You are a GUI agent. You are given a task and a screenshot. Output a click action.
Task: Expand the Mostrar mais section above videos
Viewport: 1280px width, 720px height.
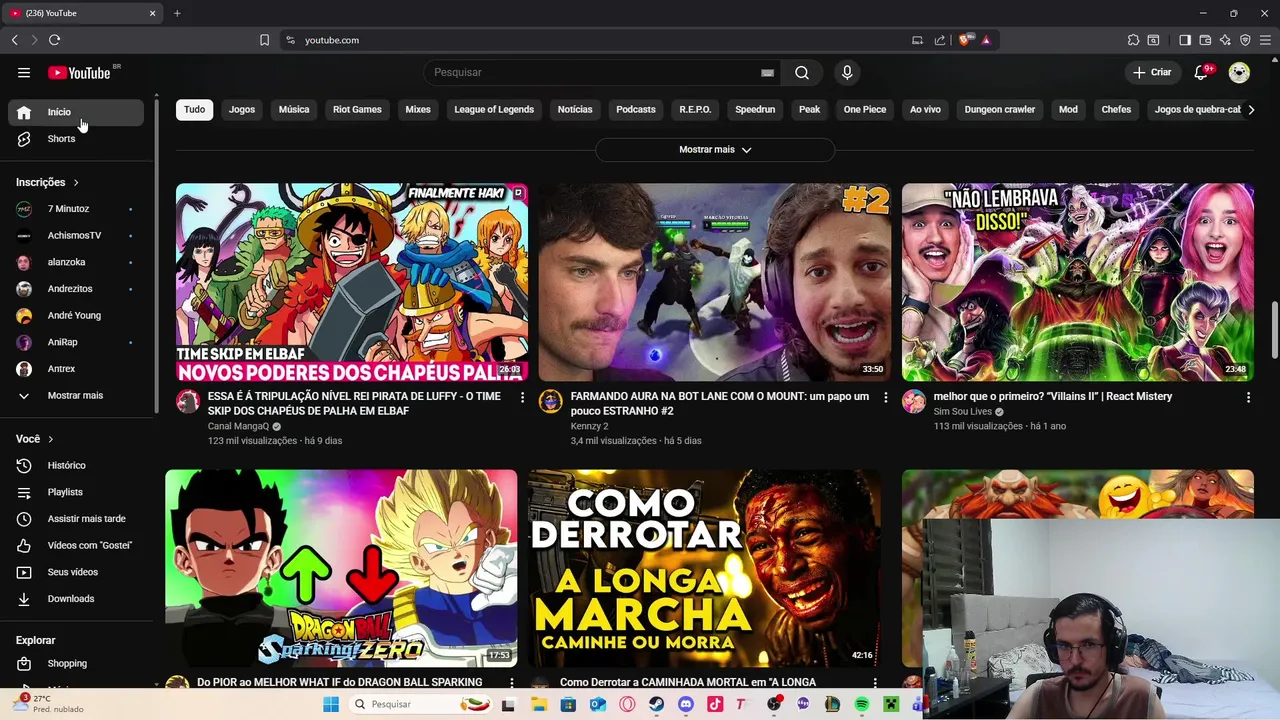tap(715, 149)
